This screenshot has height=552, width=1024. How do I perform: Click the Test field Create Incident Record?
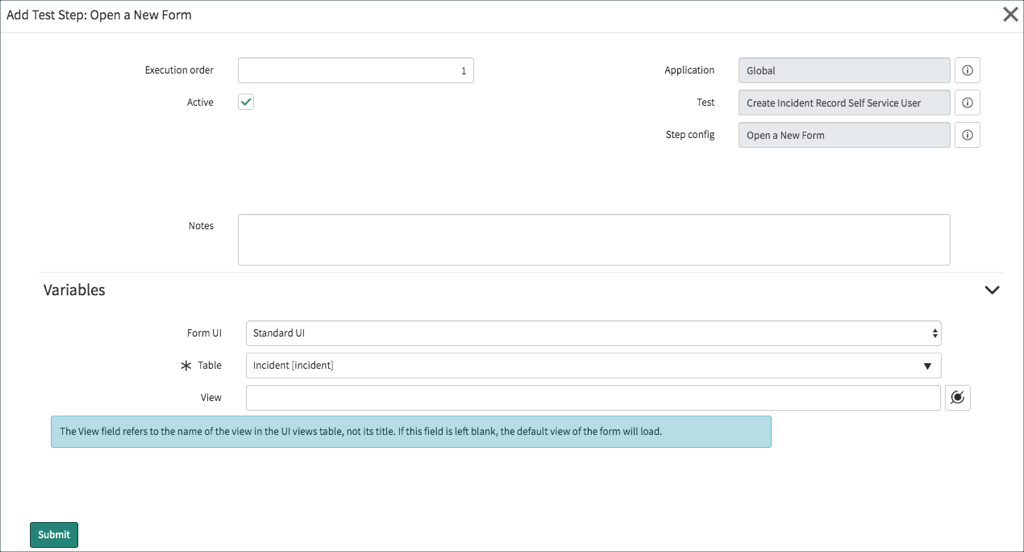click(x=844, y=103)
